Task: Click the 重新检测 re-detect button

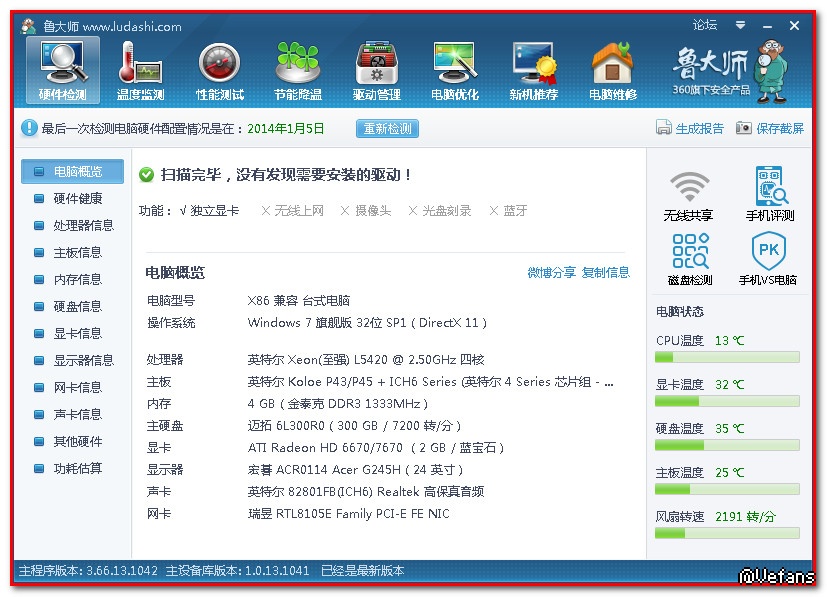Action: tap(387, 128)
